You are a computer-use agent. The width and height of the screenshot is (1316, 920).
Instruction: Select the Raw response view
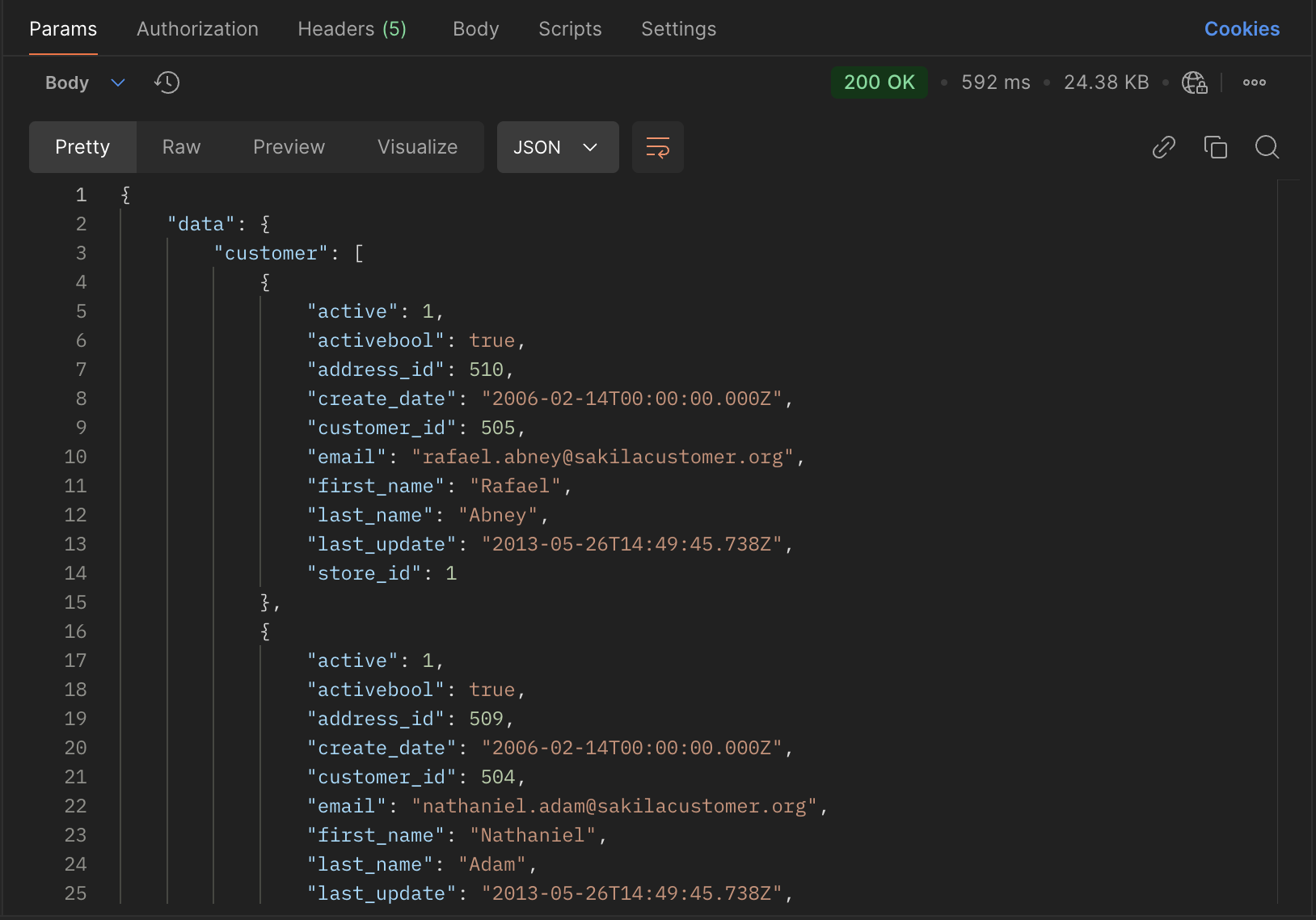pos(181,147)
